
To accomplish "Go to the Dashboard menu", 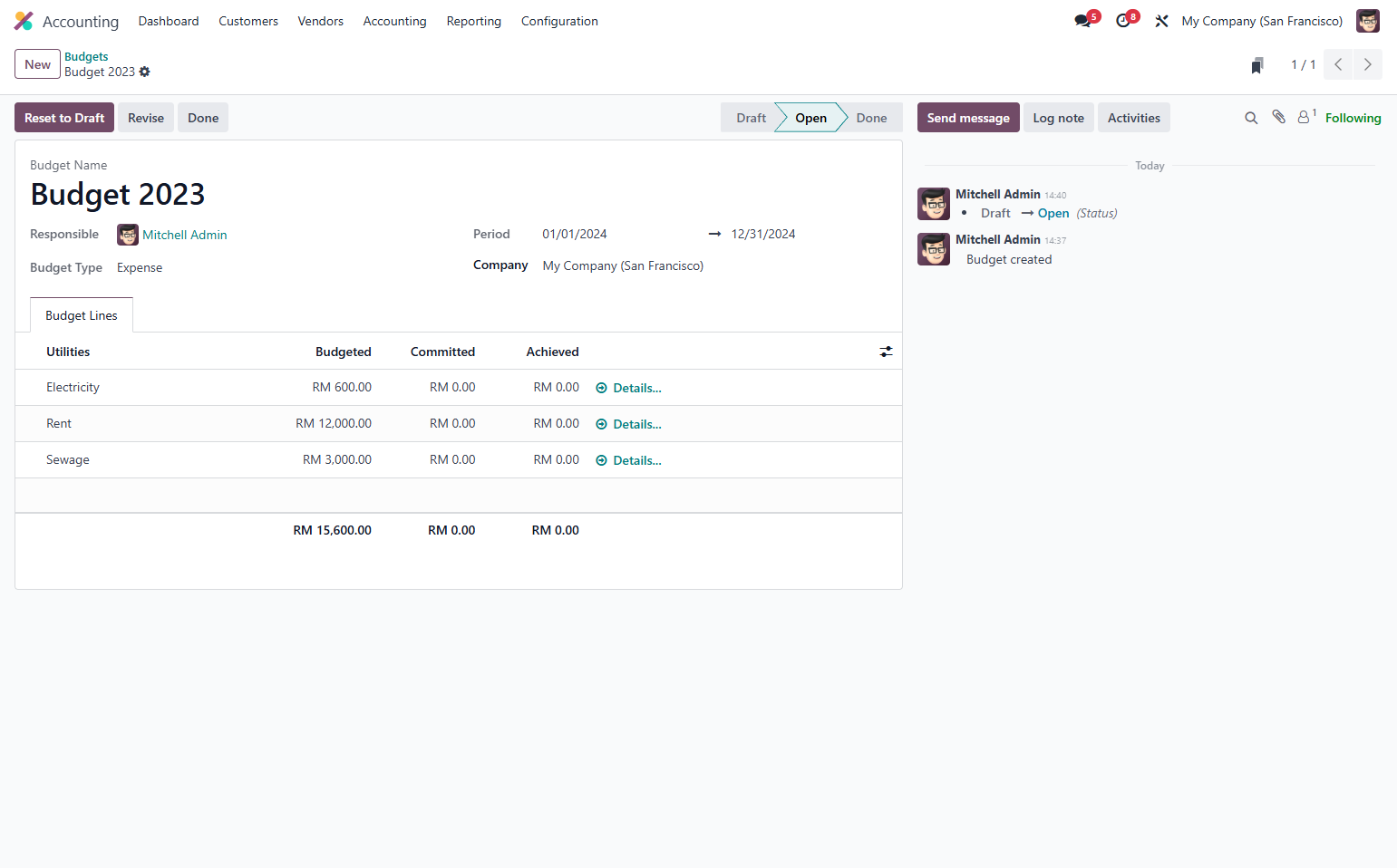I will click(169, 21).
